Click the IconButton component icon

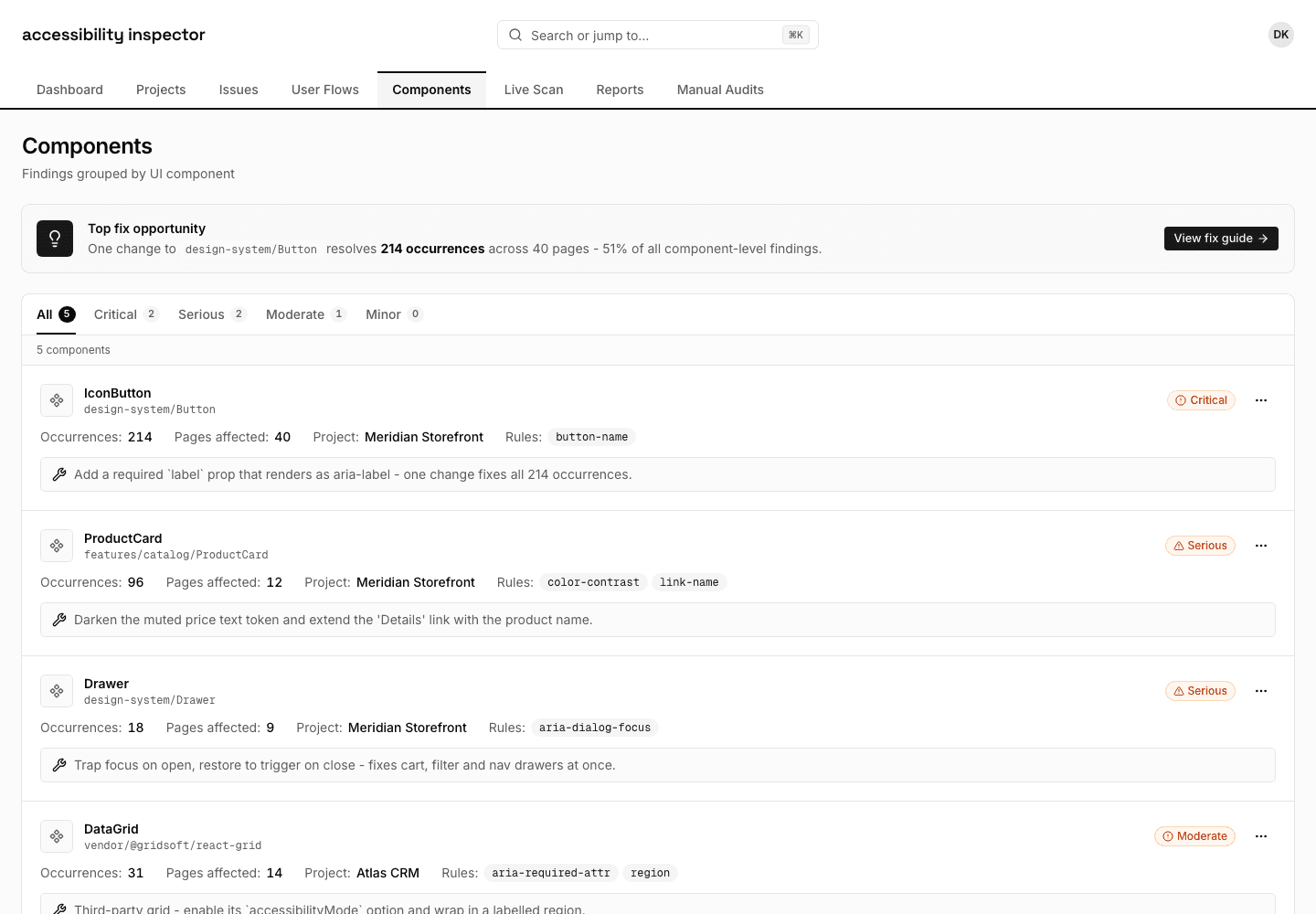pyautogui.click(x=57, y=400)
